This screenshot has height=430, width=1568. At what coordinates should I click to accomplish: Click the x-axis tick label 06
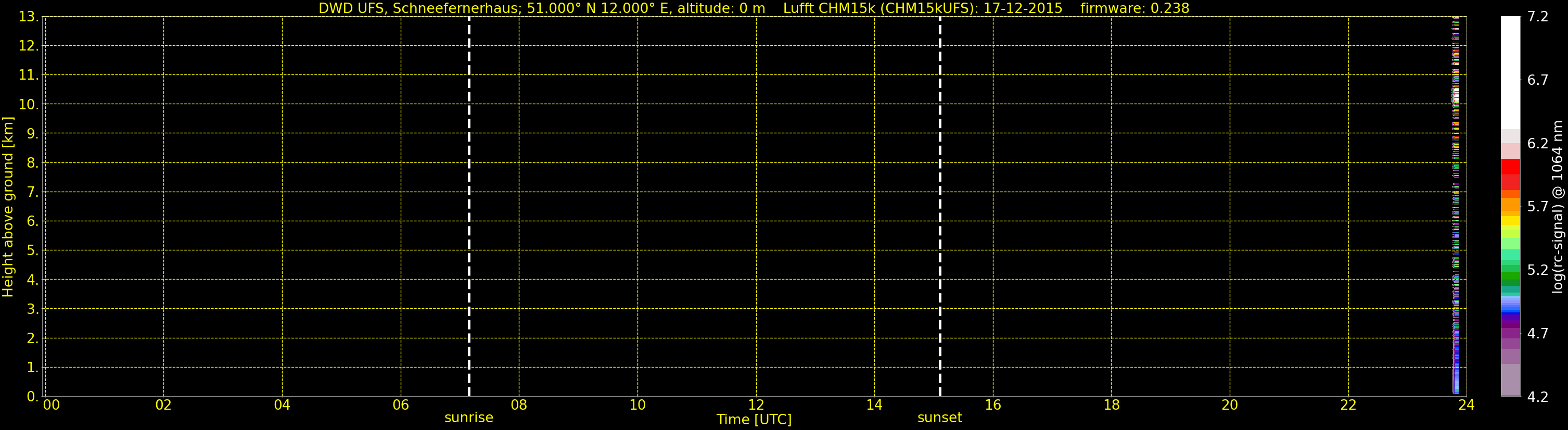tap(401, 405)
